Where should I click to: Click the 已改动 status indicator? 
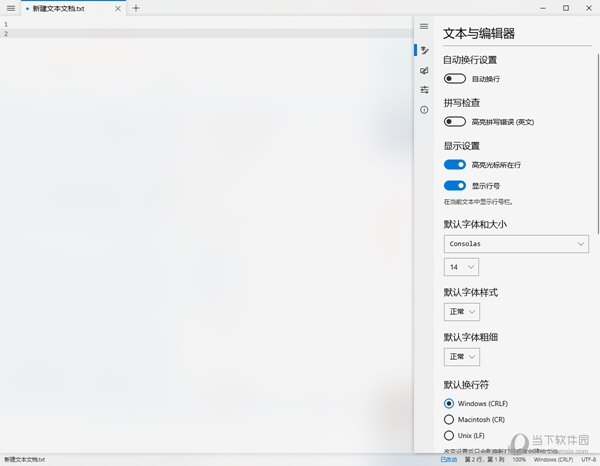(449, 459)
